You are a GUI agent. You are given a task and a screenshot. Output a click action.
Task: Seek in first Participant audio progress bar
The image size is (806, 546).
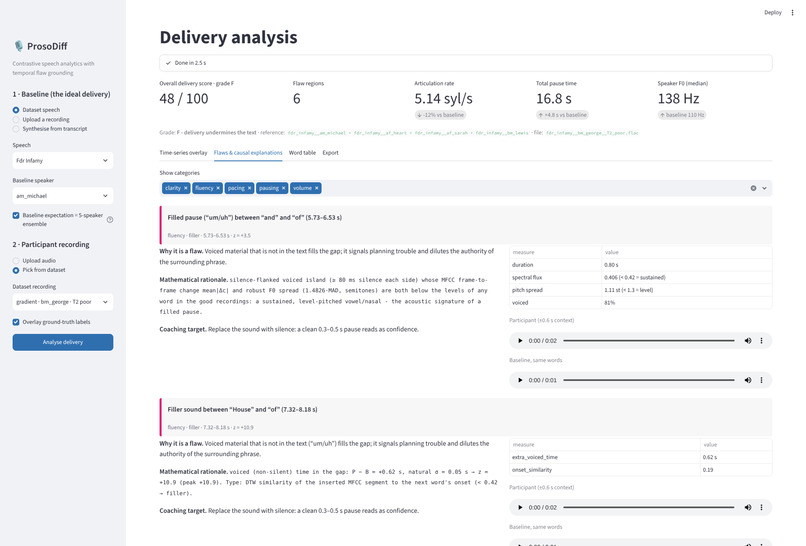pyautogui.click(x=649, y=340)
